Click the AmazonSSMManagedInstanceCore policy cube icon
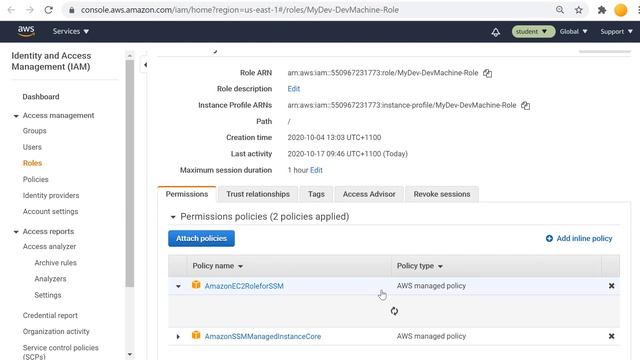Screen dimensions: 640x360 pyautogui.click(x=196, y=336)
